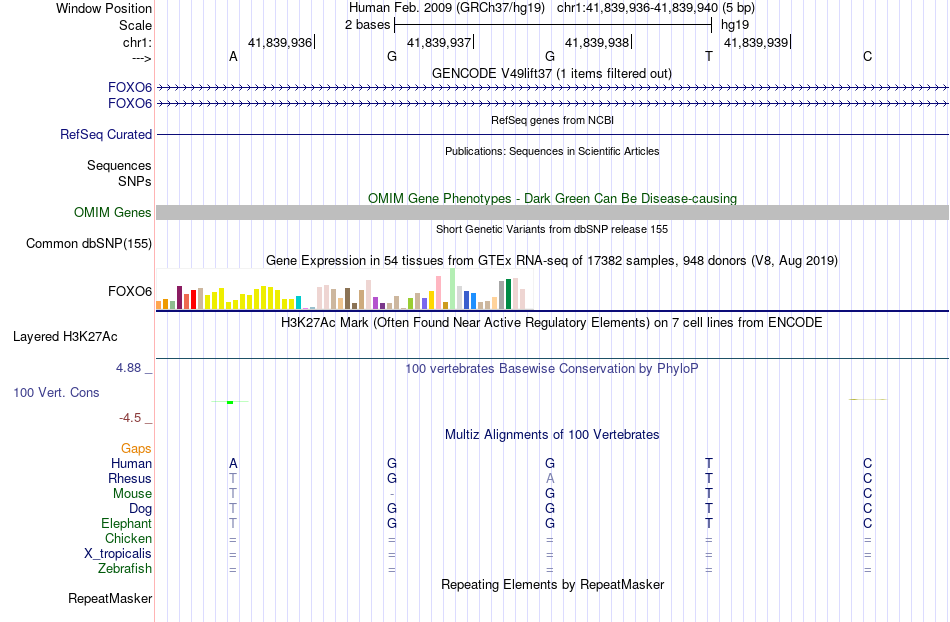Screen dimensions: 950x622
Task: Open the RefSeq Curated track label
Action: click(x=105, y=134)
